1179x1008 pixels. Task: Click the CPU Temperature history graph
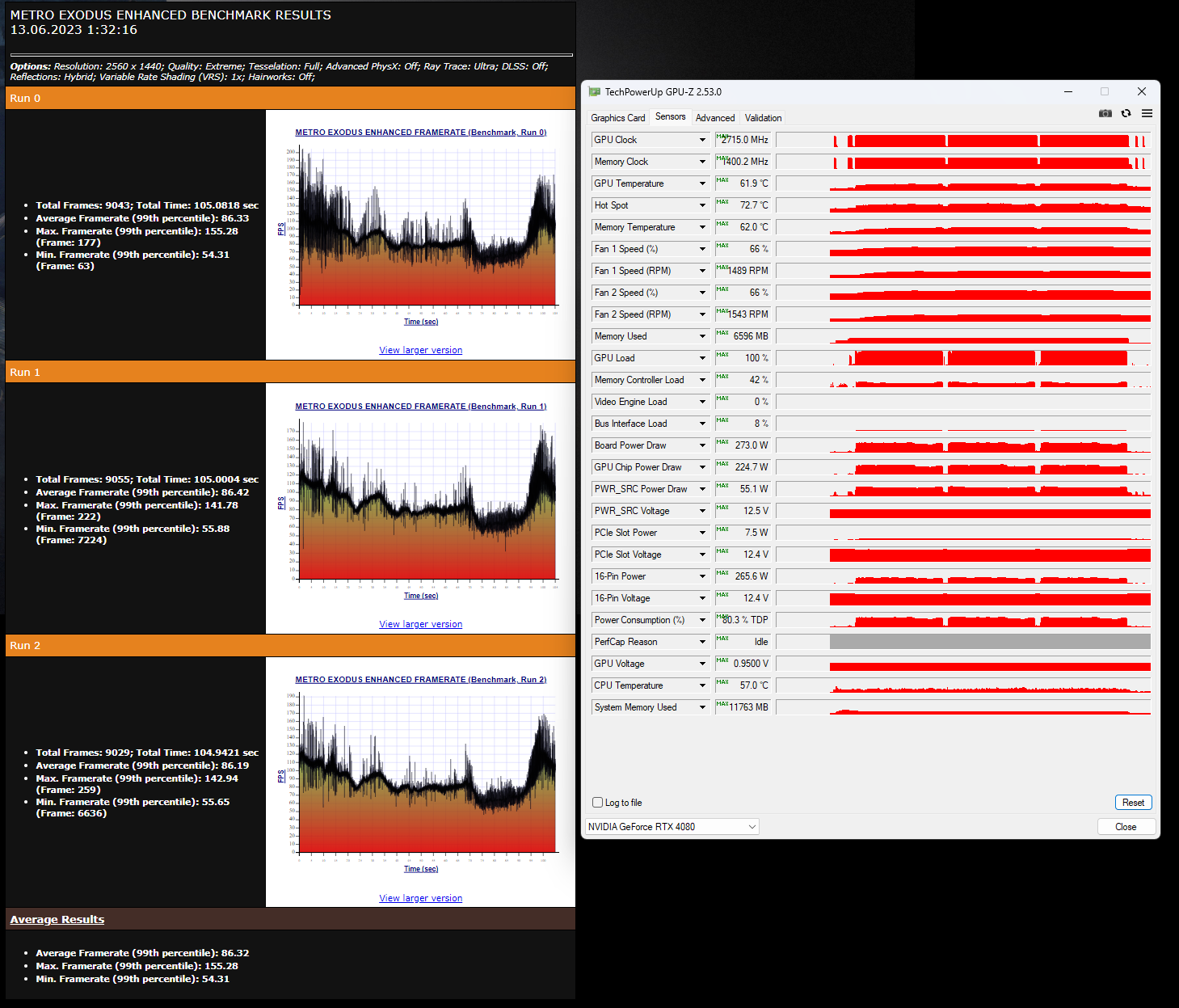[963, 685]
